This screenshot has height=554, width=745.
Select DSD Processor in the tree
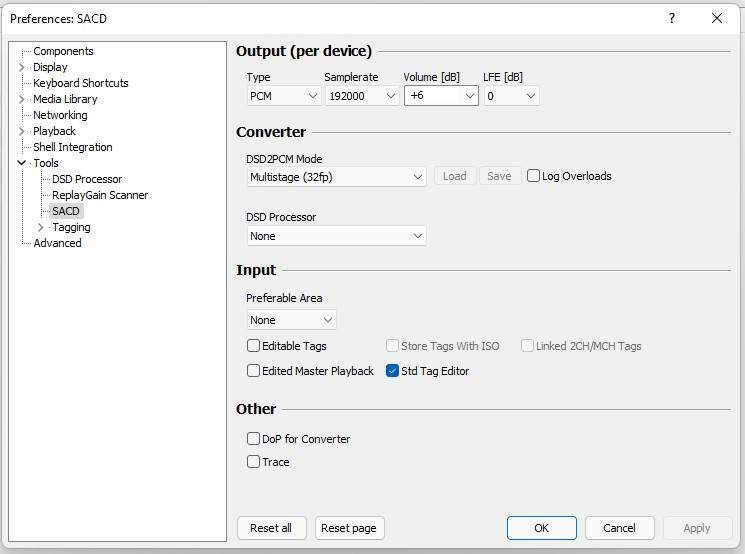click(x=87, y=179)
